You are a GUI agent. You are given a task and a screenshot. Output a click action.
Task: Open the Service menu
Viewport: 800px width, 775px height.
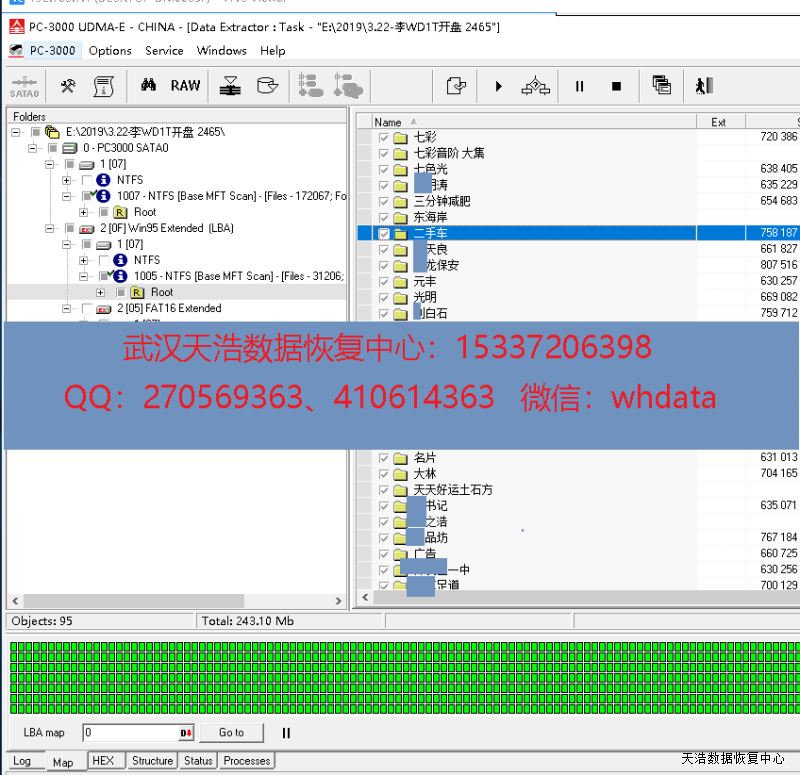(x=164, y=51)
